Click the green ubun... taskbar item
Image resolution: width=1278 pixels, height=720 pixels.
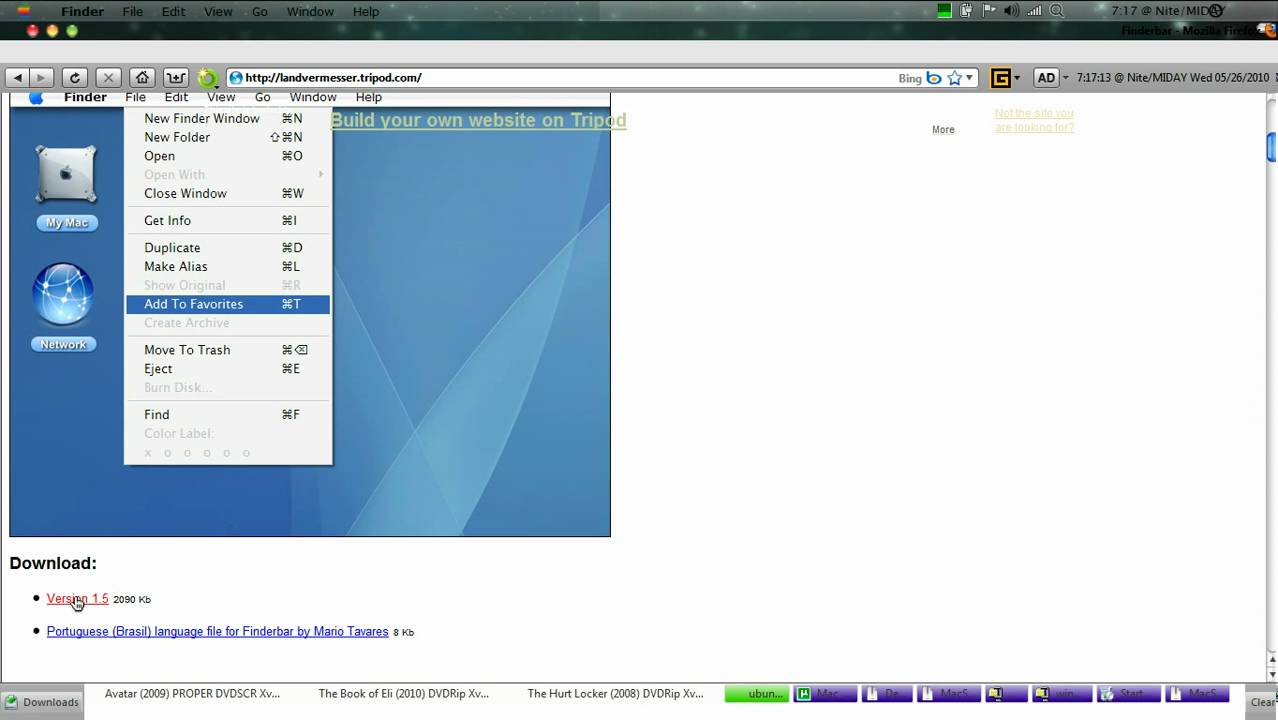click(x=758, y=693)
